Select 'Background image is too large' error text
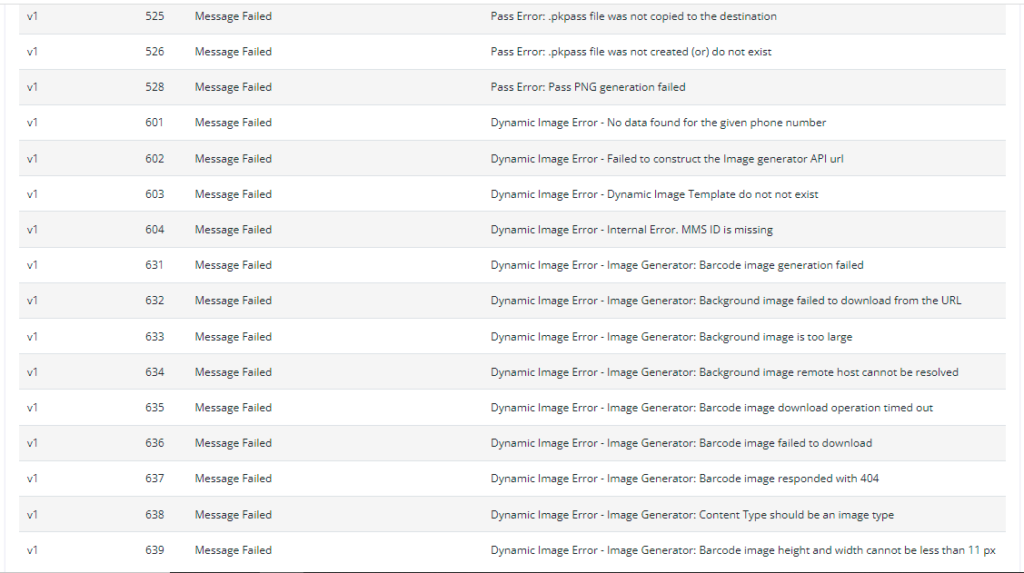The width and height of the screenshot is (1024, 573). coord(671,337)
